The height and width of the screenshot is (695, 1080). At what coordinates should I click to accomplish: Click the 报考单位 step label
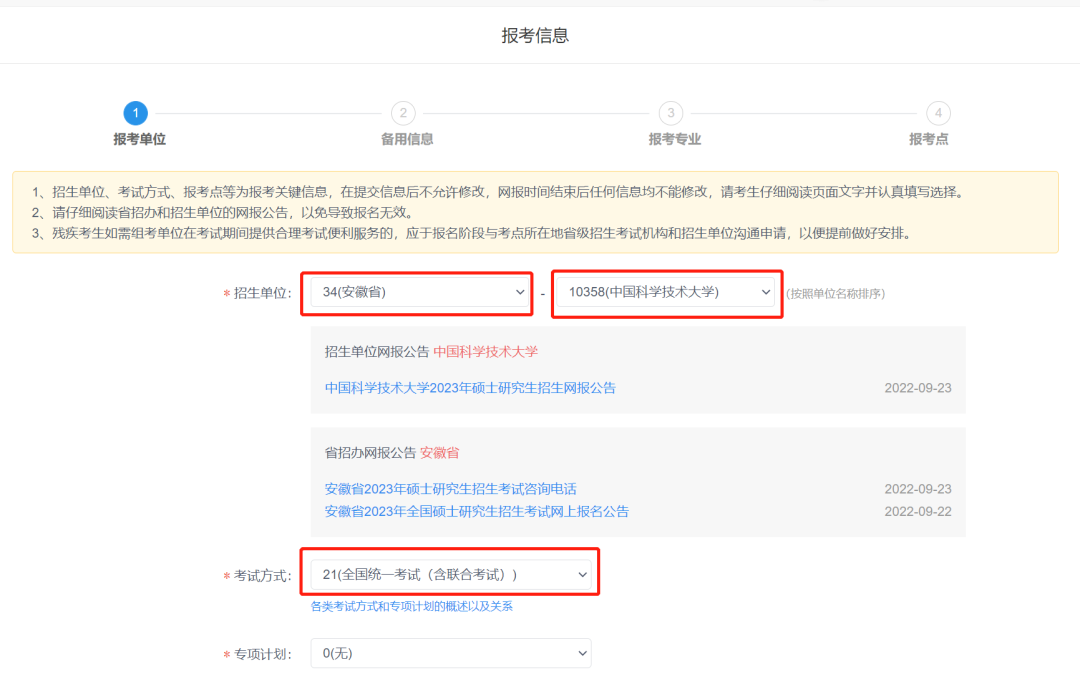(140, 139)
